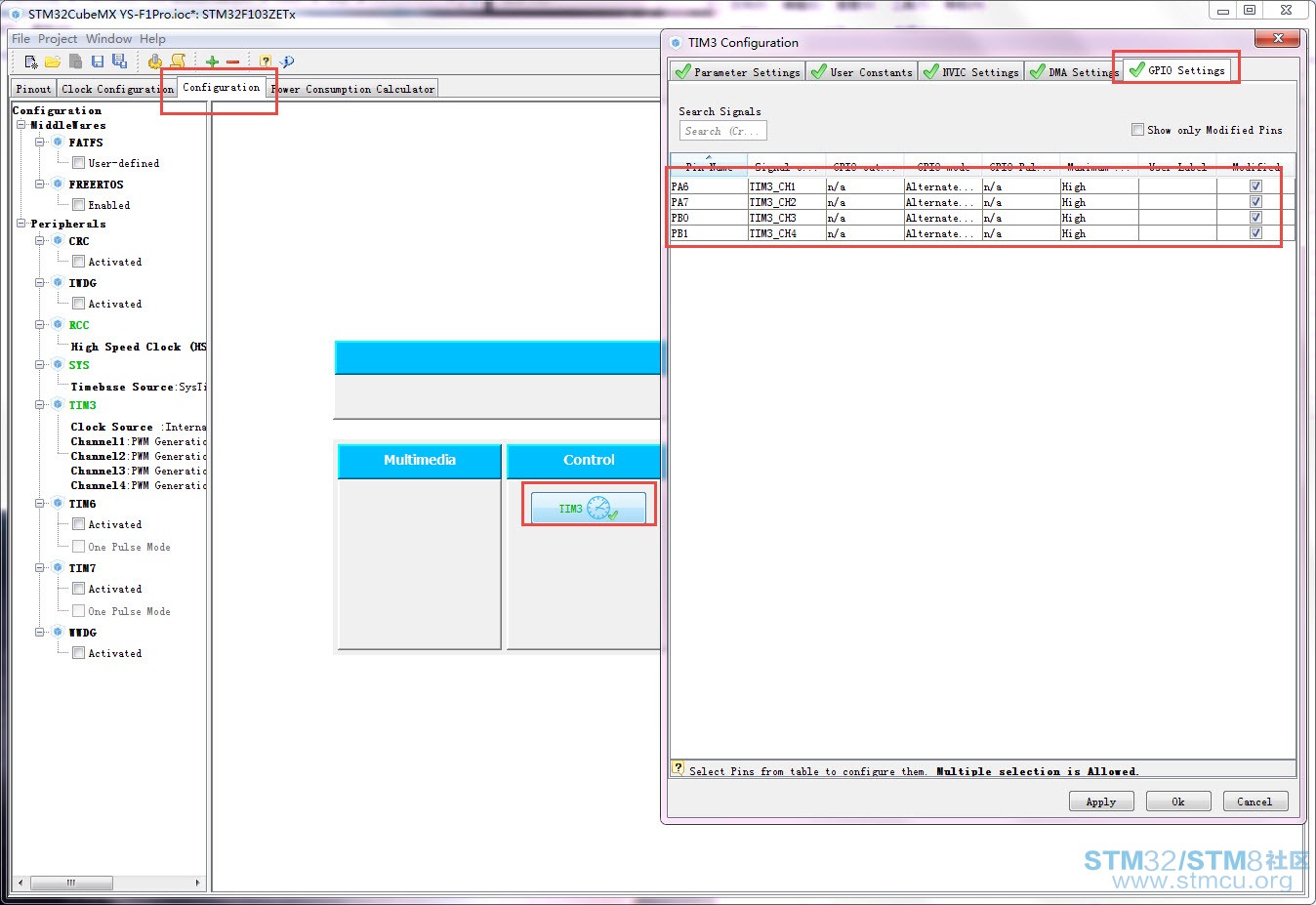Image resolution: width=1316 pixels, height=905 pixels.
Task: Enable the FREERTOS Enabled checkbox
Action: point(78,205)
